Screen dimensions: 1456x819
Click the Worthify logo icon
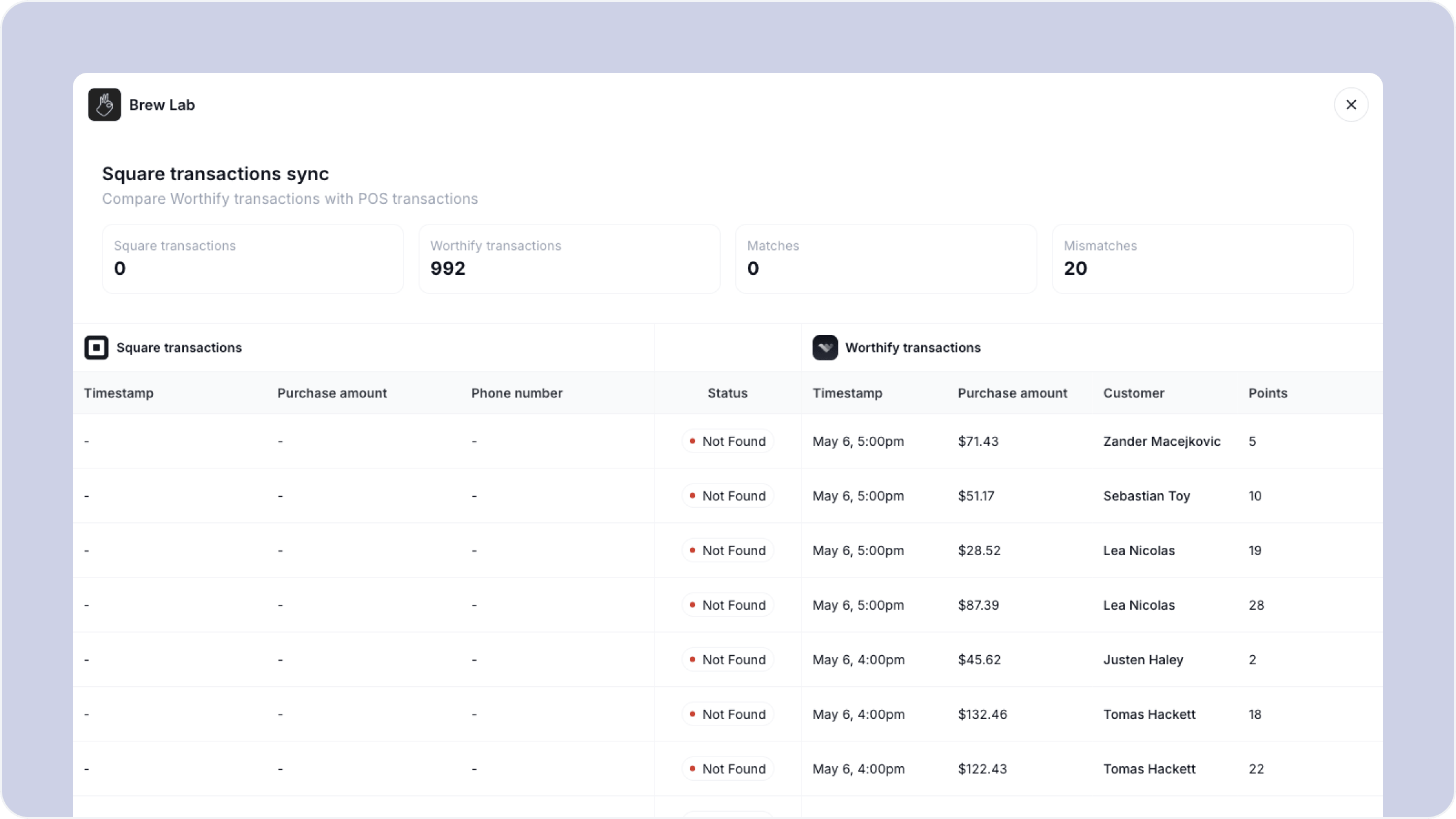[825, 348]
